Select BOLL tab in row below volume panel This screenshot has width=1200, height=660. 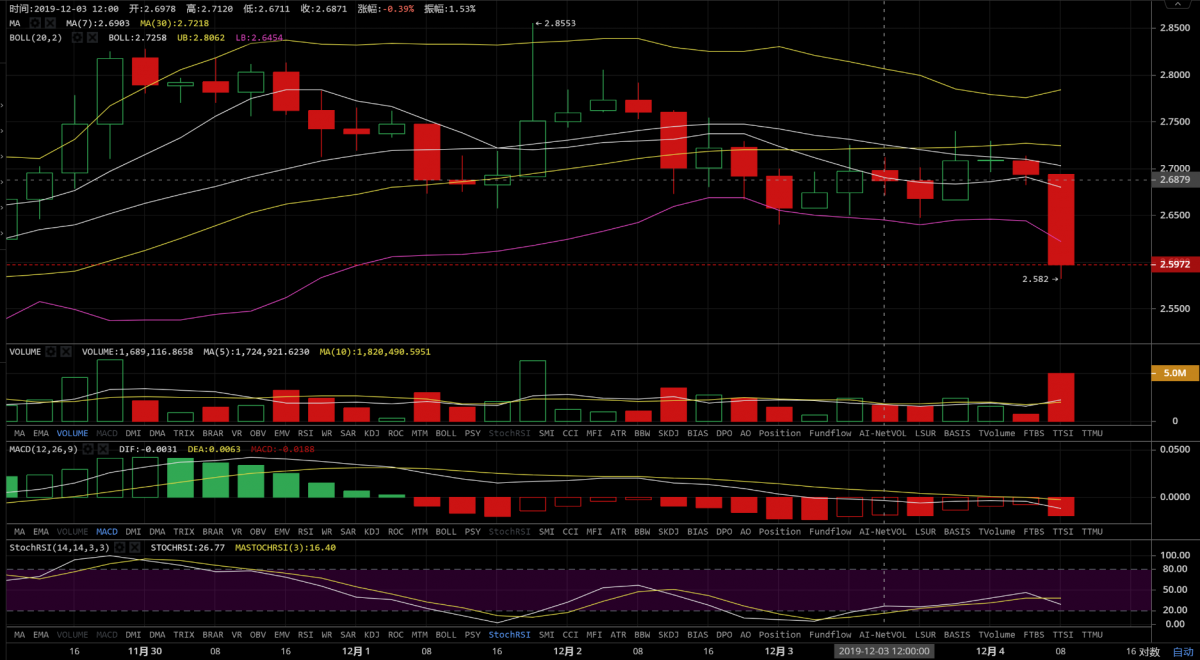tap(446, 434)
